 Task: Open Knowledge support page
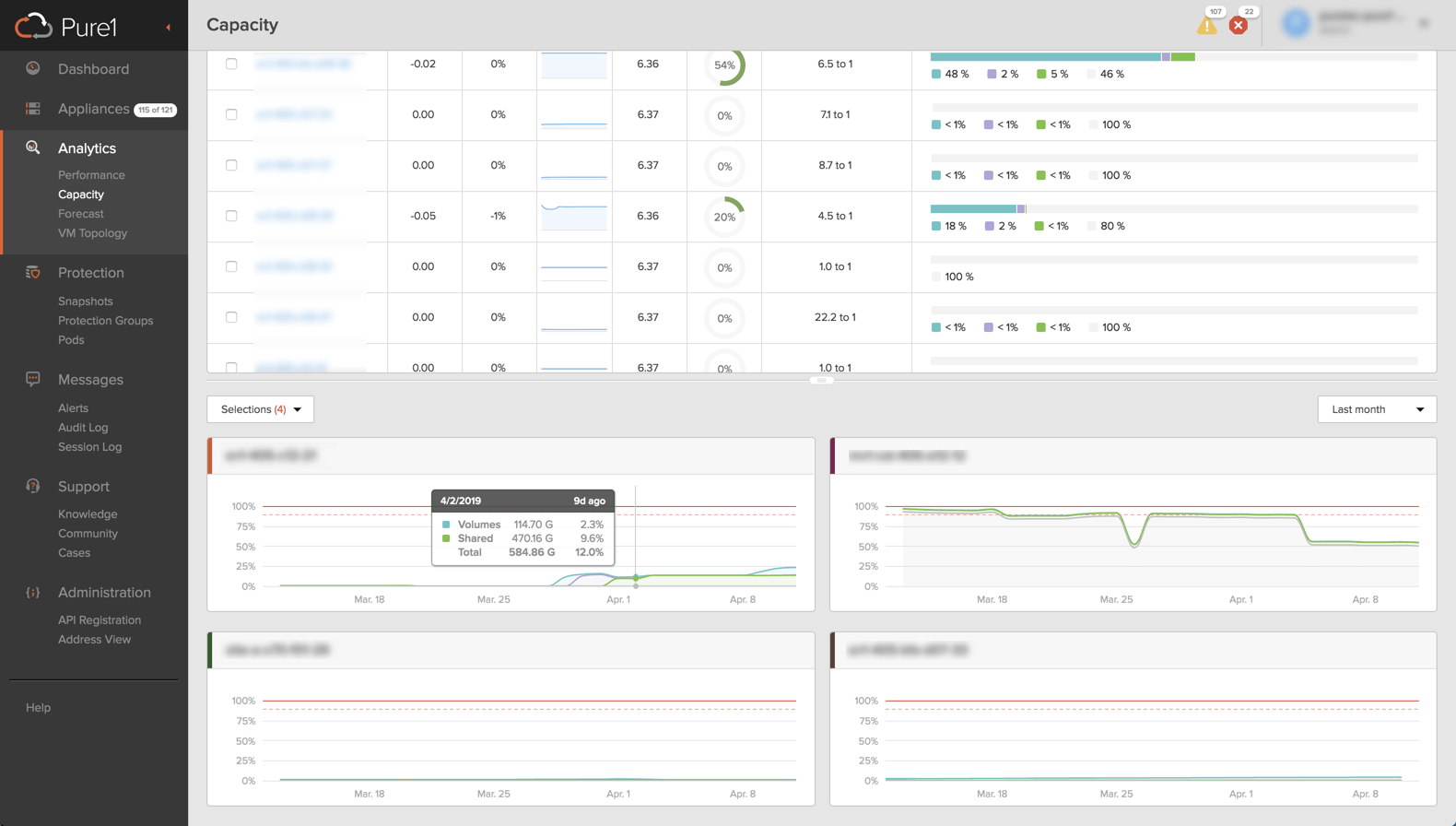[x=88, y=514]
